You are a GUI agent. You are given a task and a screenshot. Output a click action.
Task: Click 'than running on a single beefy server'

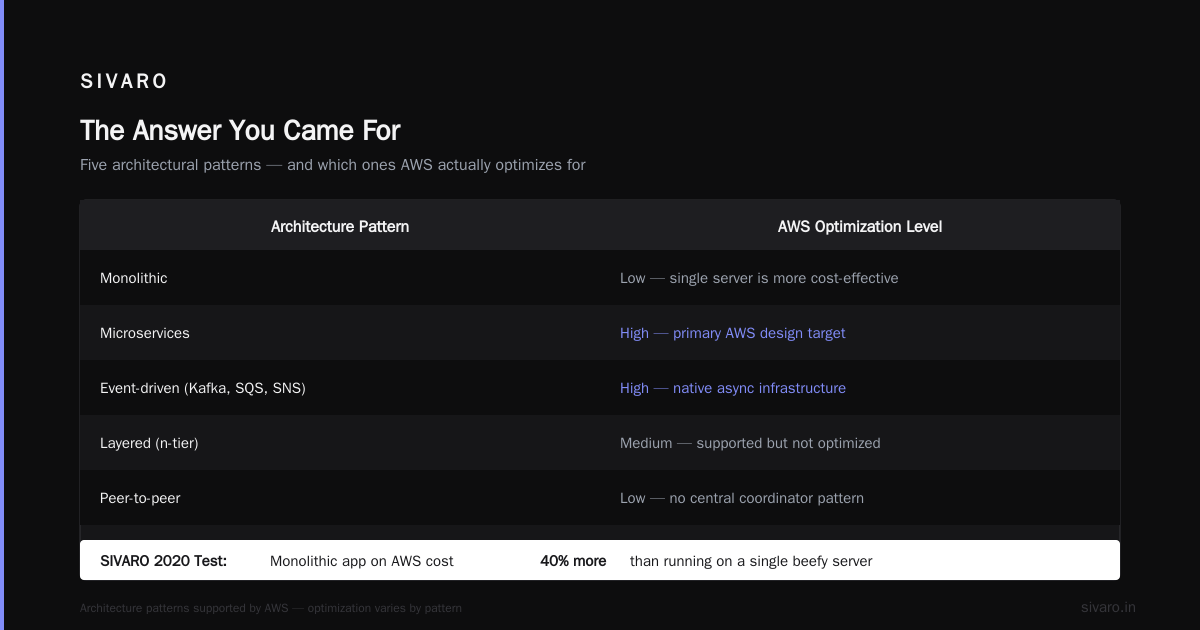(751, 561)
